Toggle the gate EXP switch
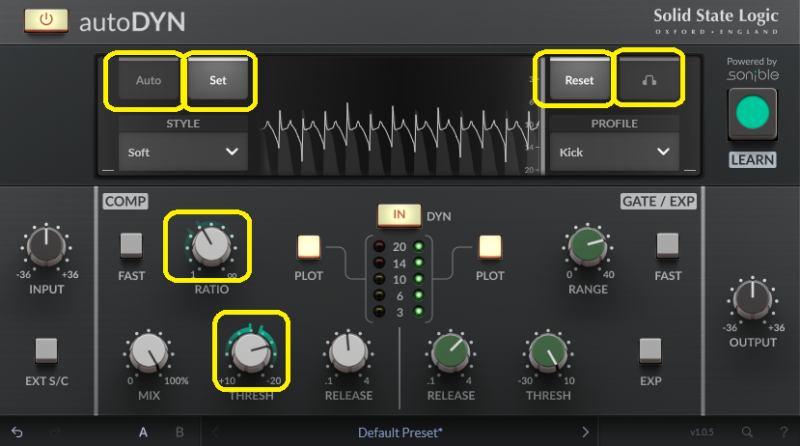 coord(650,351)
